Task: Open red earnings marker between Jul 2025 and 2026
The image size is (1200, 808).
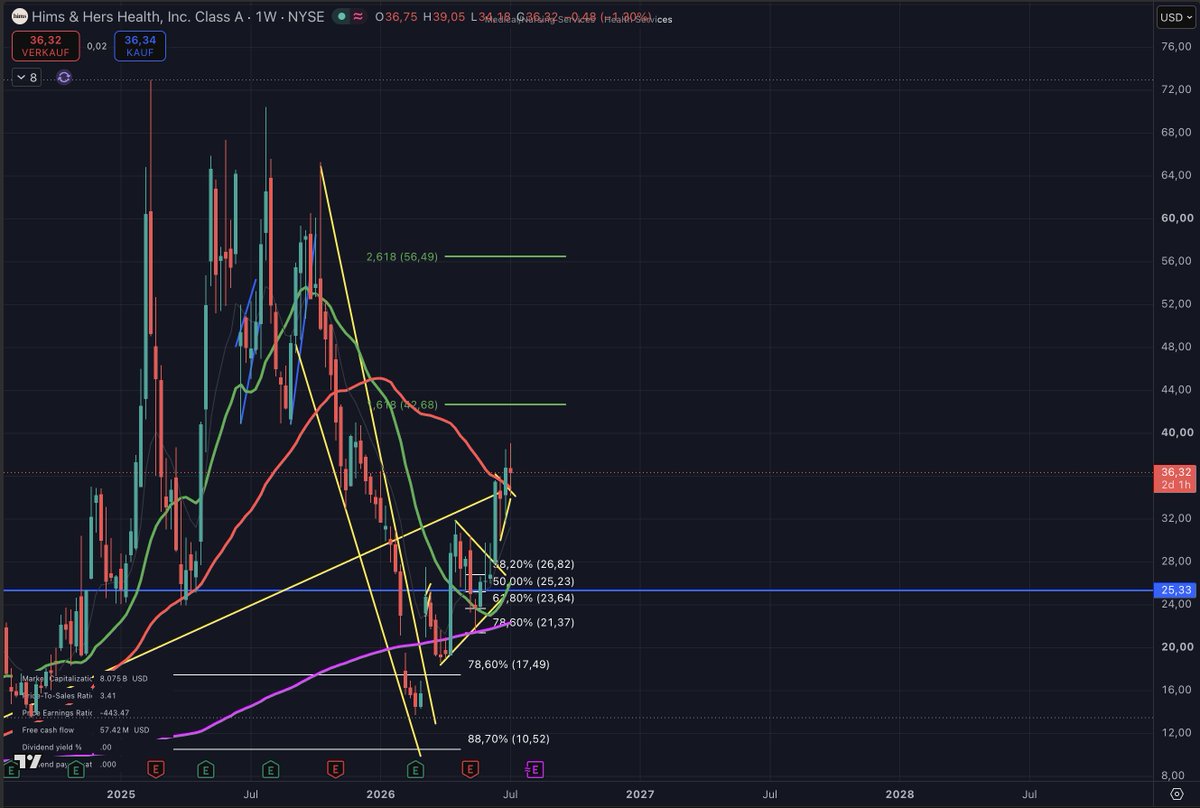Action: [x=335, y=768]
